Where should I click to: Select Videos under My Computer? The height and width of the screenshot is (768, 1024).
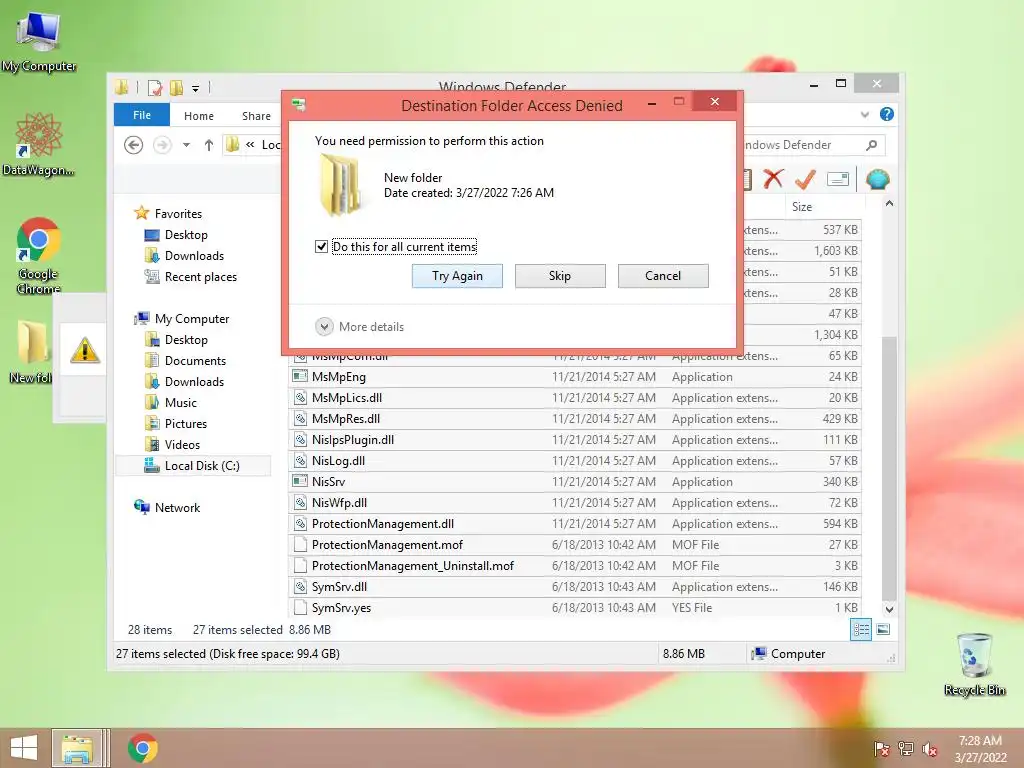tap(182, 445)
